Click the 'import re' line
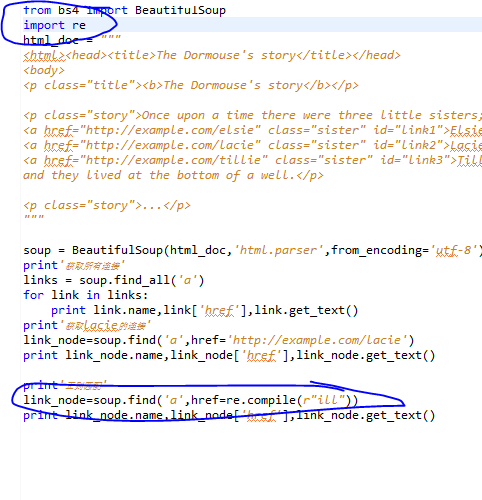This screenshot has height=500, width=482. 55,25
